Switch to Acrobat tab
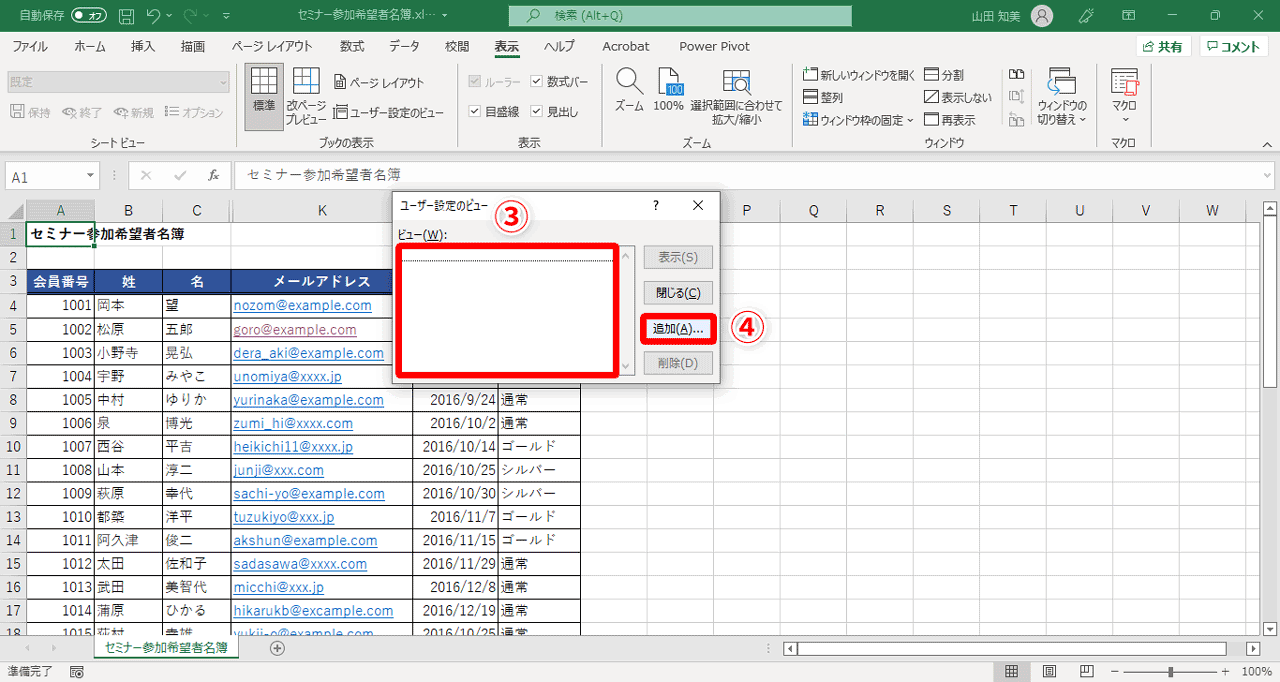The height and width of the screenshot is (682, 1280). click(626, 46)
